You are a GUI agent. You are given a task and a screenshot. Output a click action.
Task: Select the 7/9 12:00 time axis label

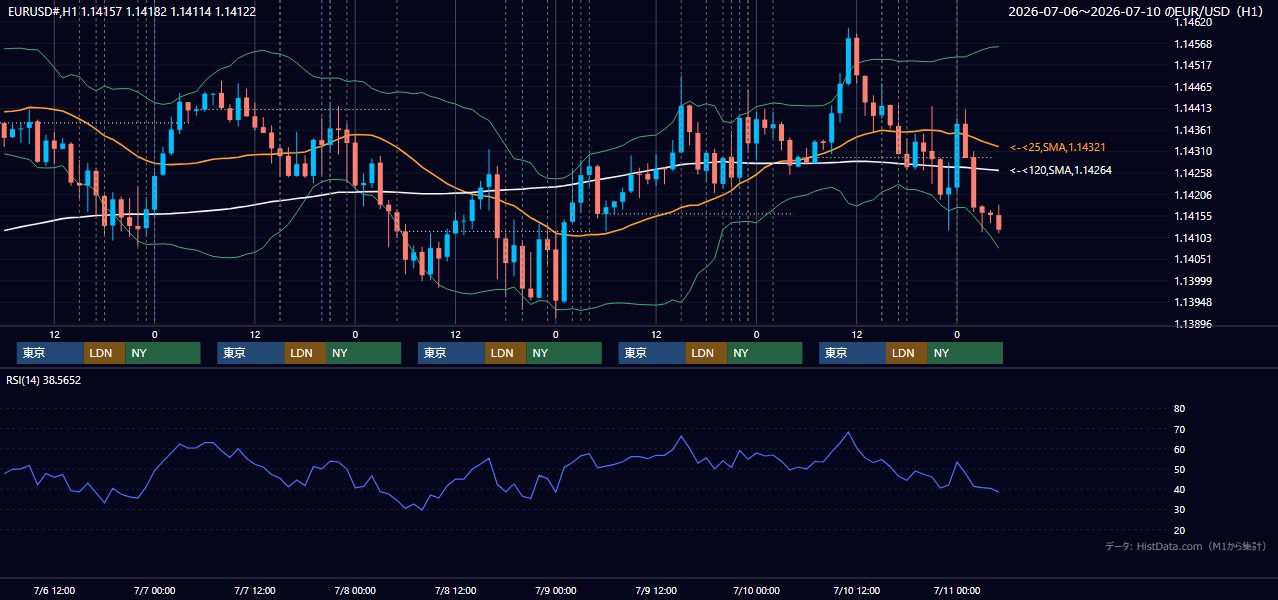click(656, 590)
